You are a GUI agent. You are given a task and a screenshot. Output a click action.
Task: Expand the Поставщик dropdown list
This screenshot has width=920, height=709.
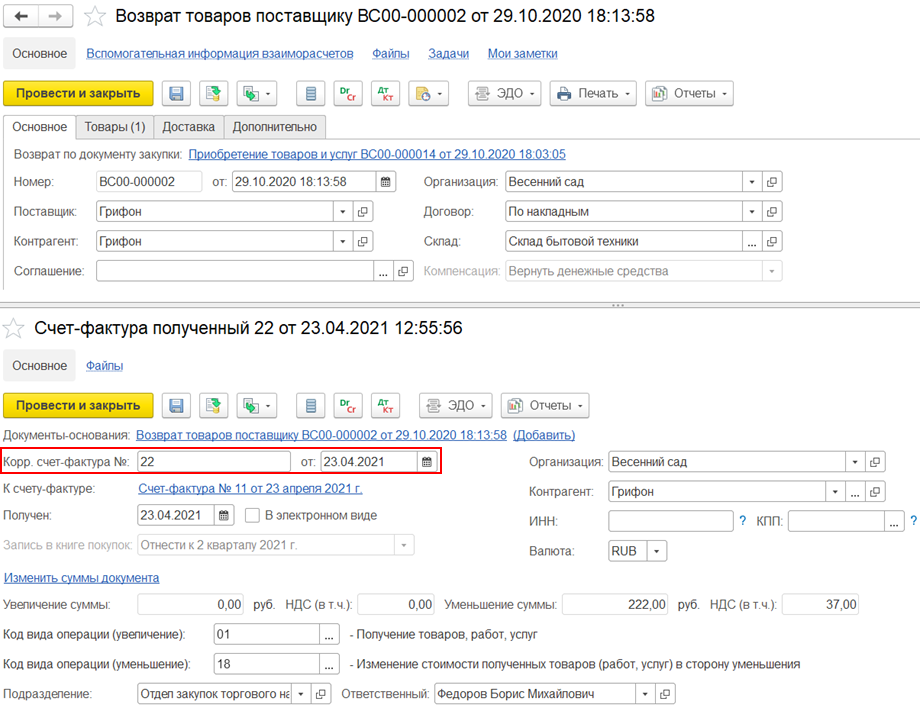[343, 212]
